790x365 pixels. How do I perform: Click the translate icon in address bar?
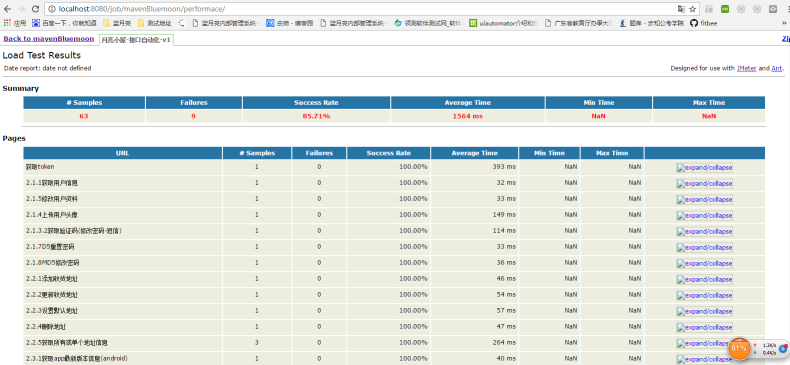click(681, 9)
